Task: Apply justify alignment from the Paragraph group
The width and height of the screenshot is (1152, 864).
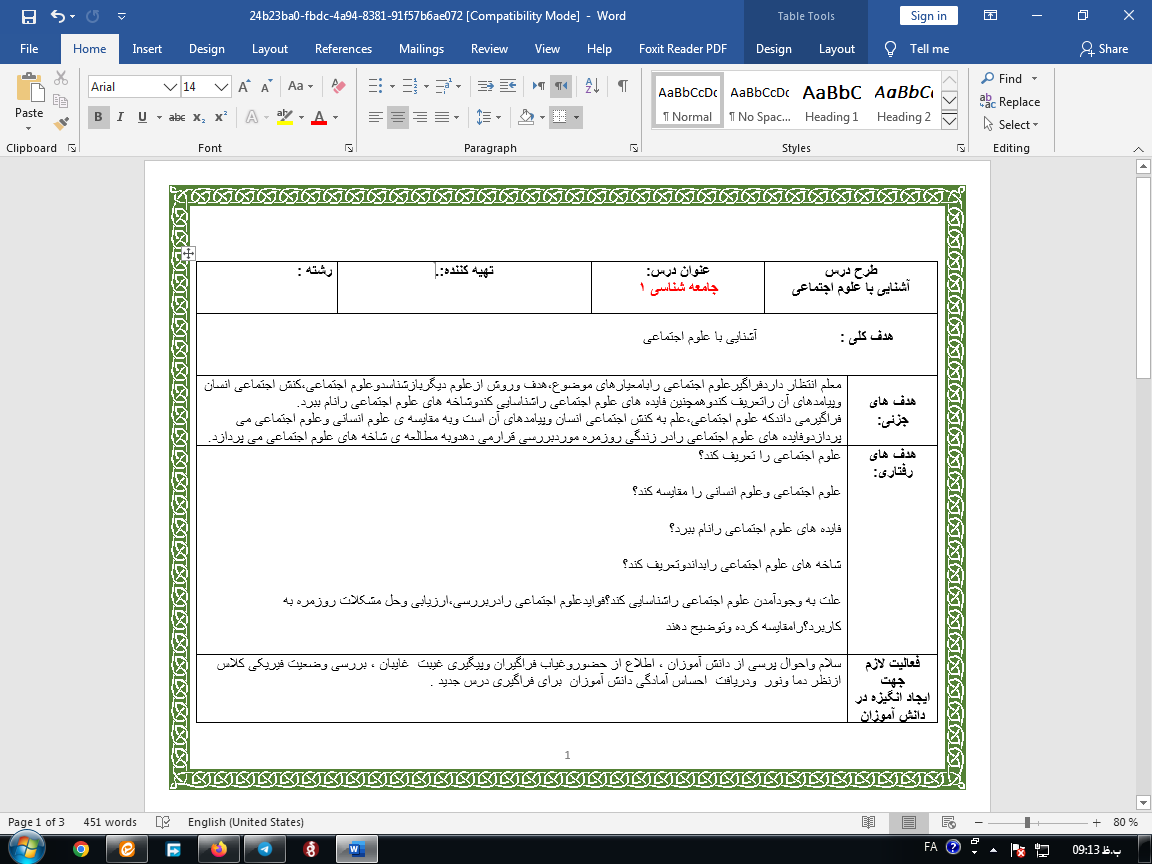Action: 440,118
